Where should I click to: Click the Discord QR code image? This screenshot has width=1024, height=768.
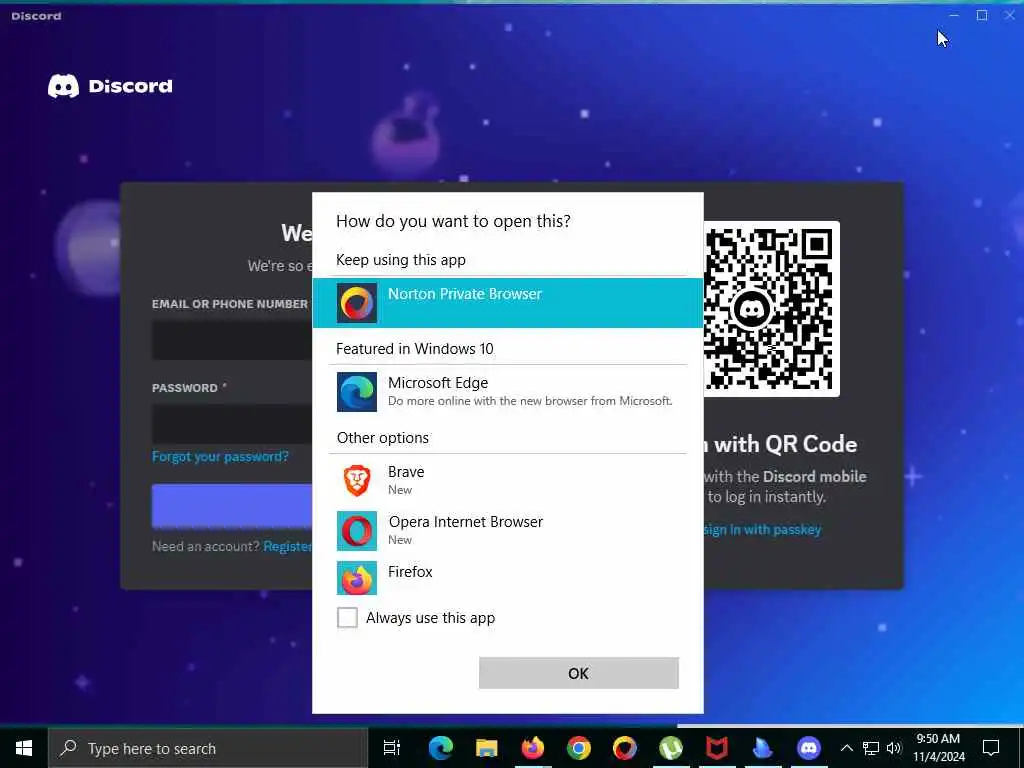click(x=771, y=309)
